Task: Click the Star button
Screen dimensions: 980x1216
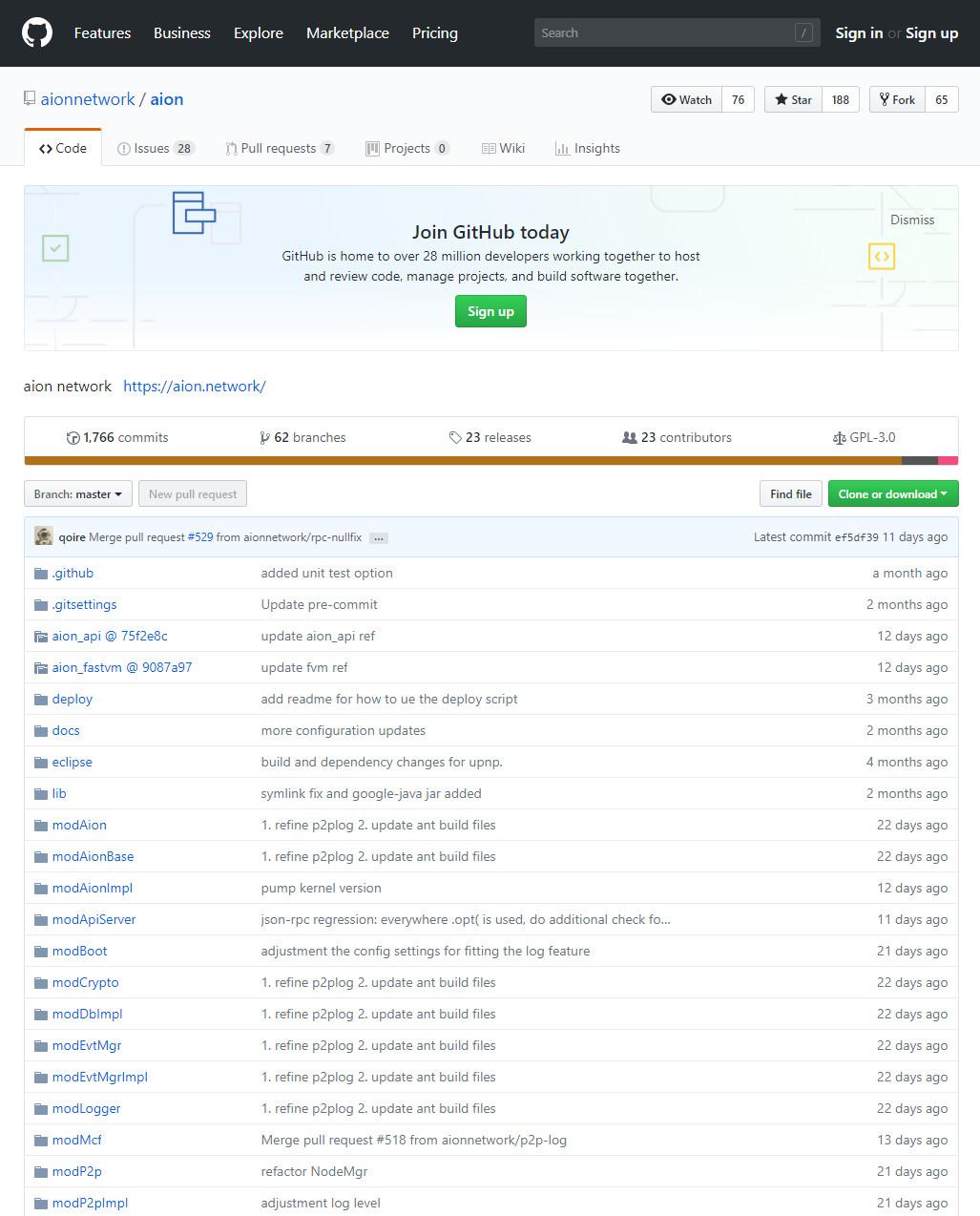Action: click(x=794, y=99)
